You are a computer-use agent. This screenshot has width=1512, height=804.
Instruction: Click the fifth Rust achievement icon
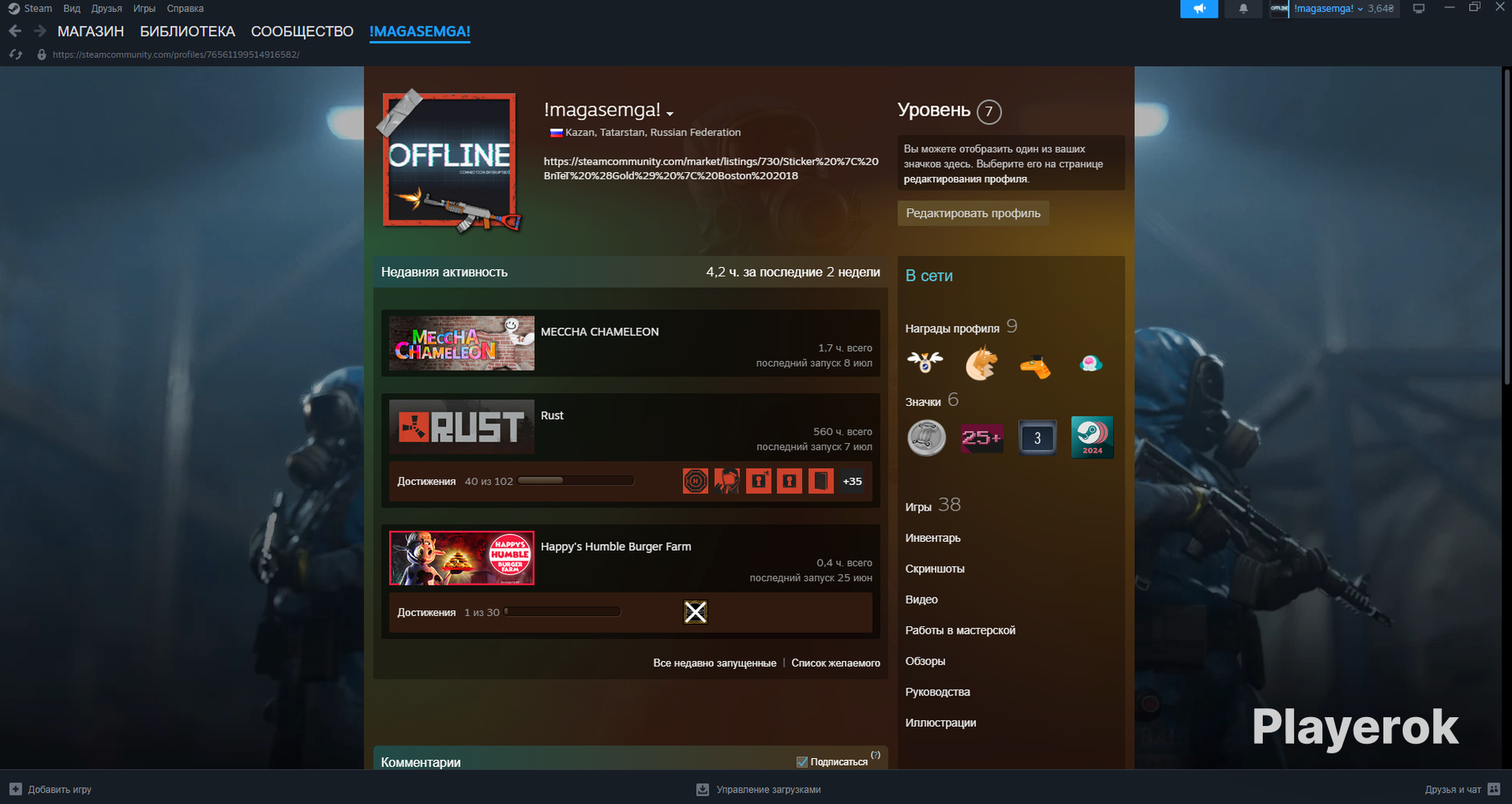click(821, 481)
